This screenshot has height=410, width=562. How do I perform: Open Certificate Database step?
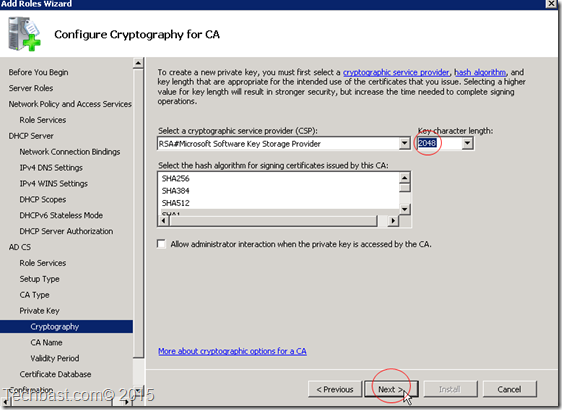(x=55, y=374)
